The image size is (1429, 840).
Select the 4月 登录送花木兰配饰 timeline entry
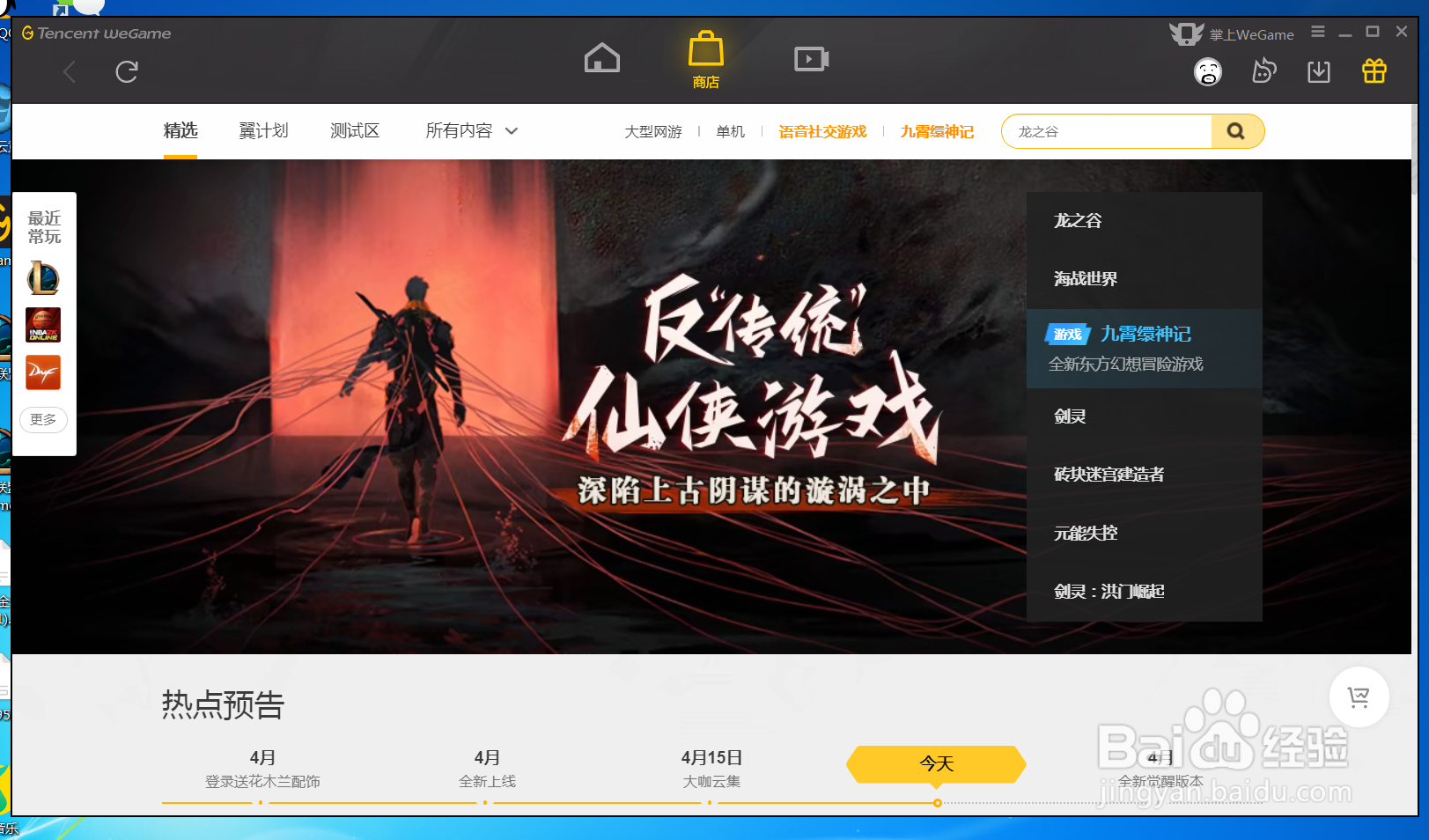[x=262, y=769]
